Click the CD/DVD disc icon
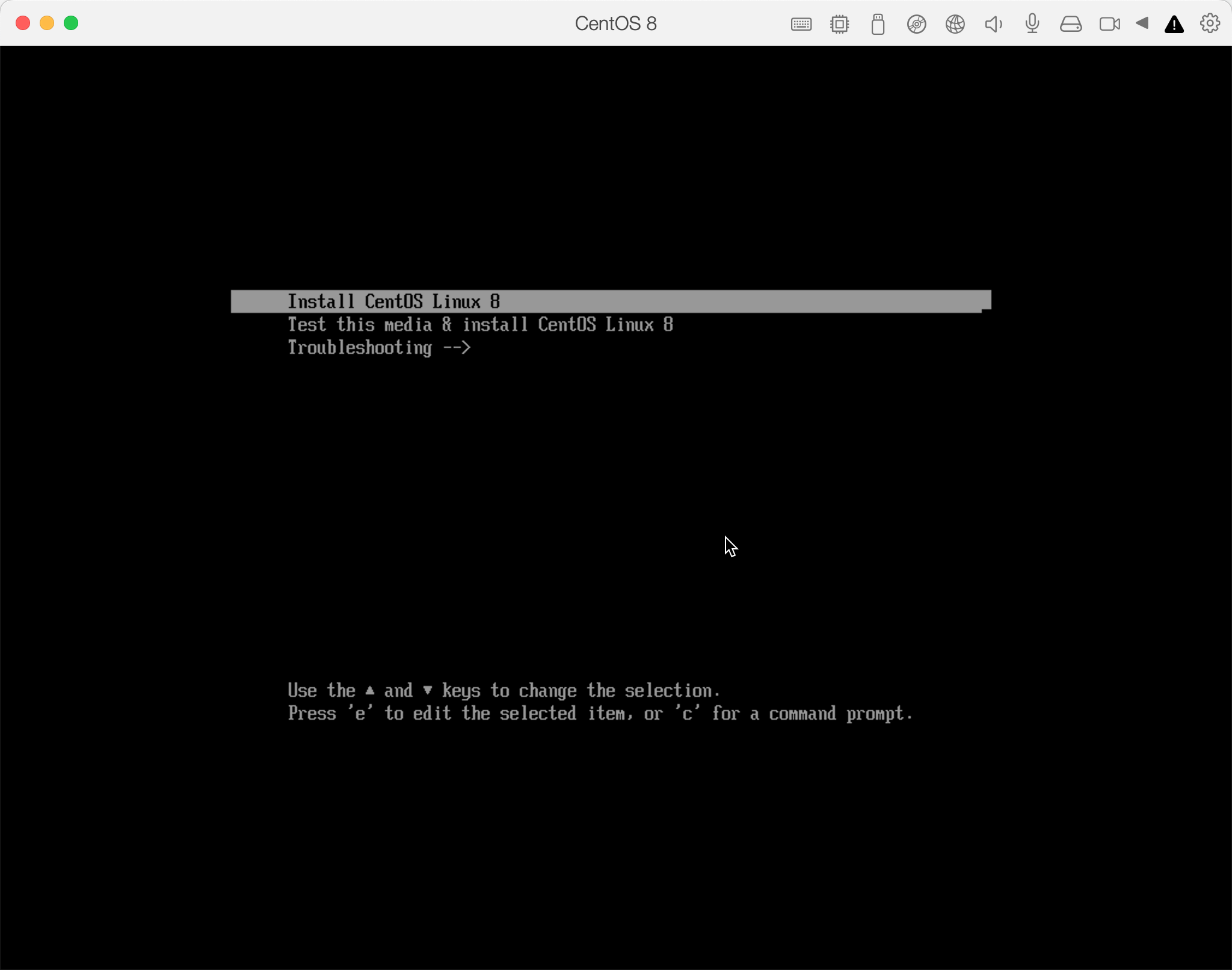The image size is (1232, 970). pos(916,24)
